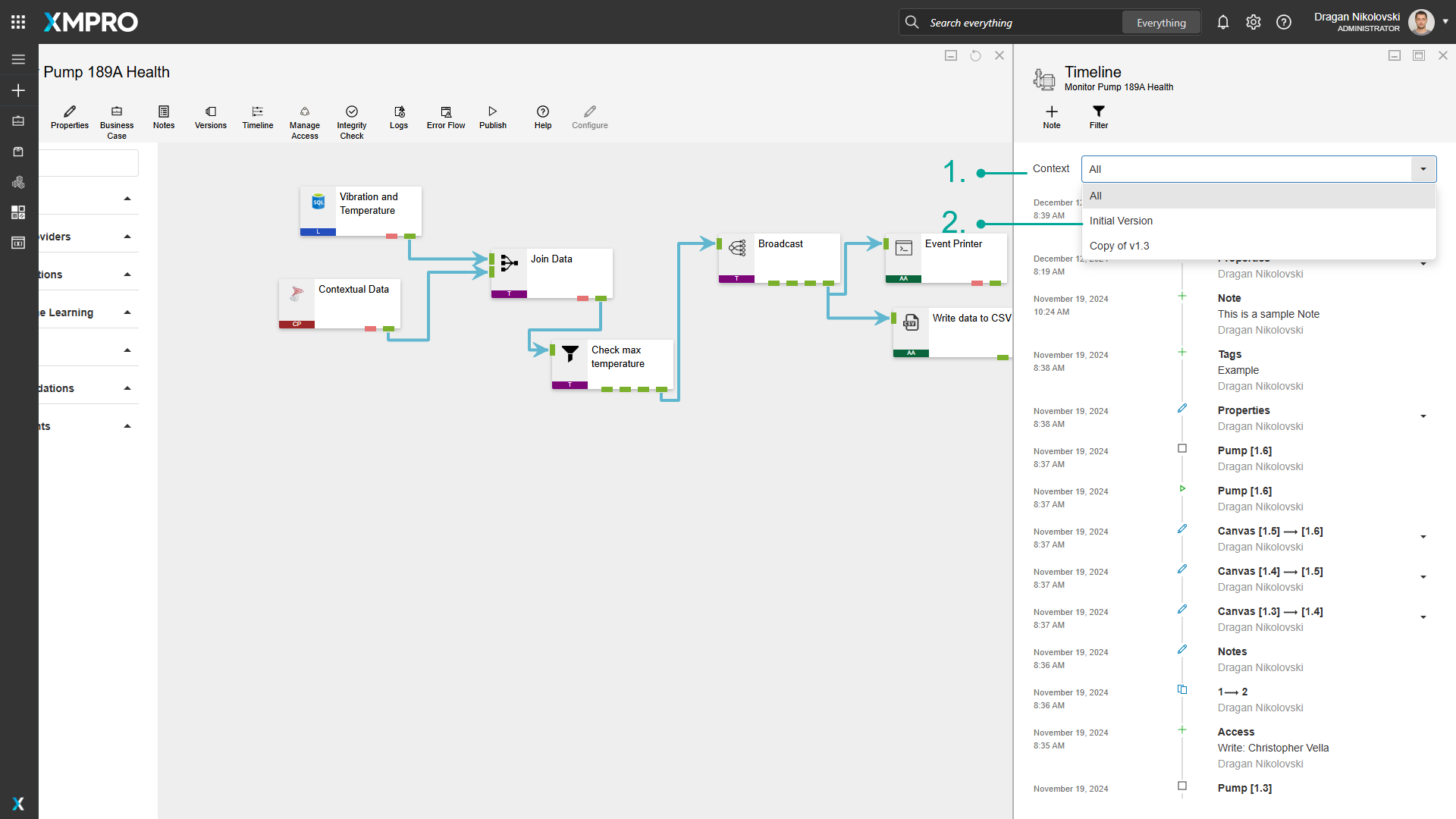Click the Note timeline entry 'This is a sample Note'

[1269, 314]
